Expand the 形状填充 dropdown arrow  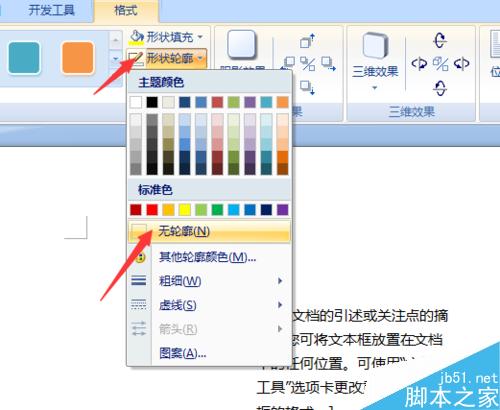click(200, 37)
